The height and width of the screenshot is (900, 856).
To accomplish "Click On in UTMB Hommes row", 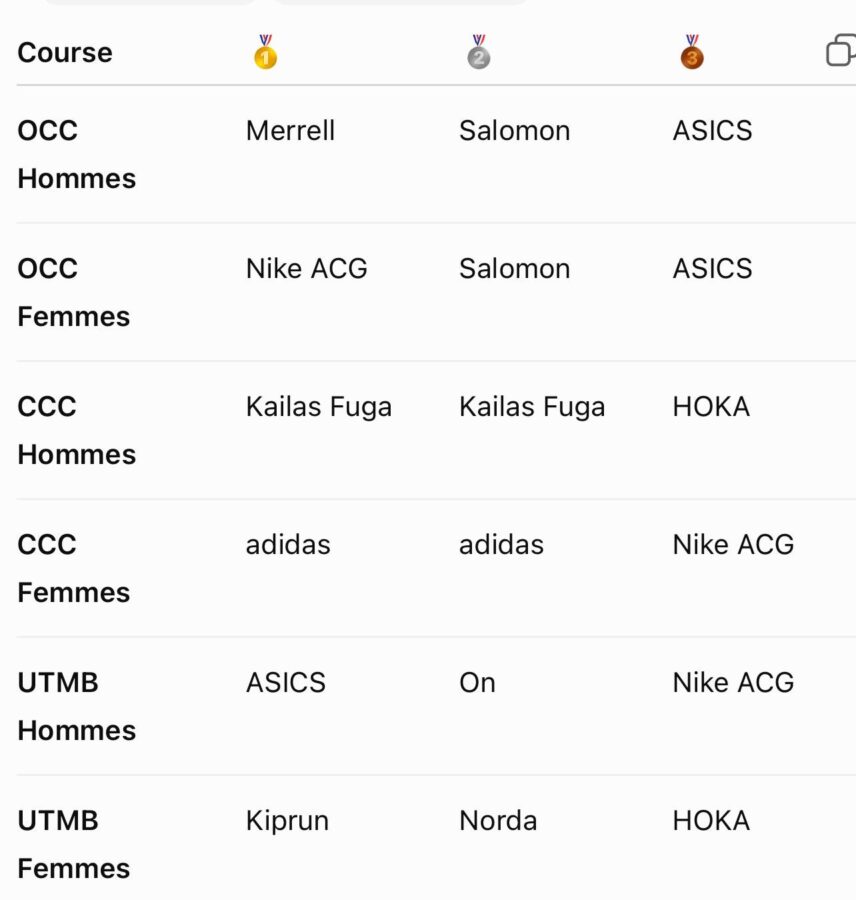I will [x=477, y=683].
